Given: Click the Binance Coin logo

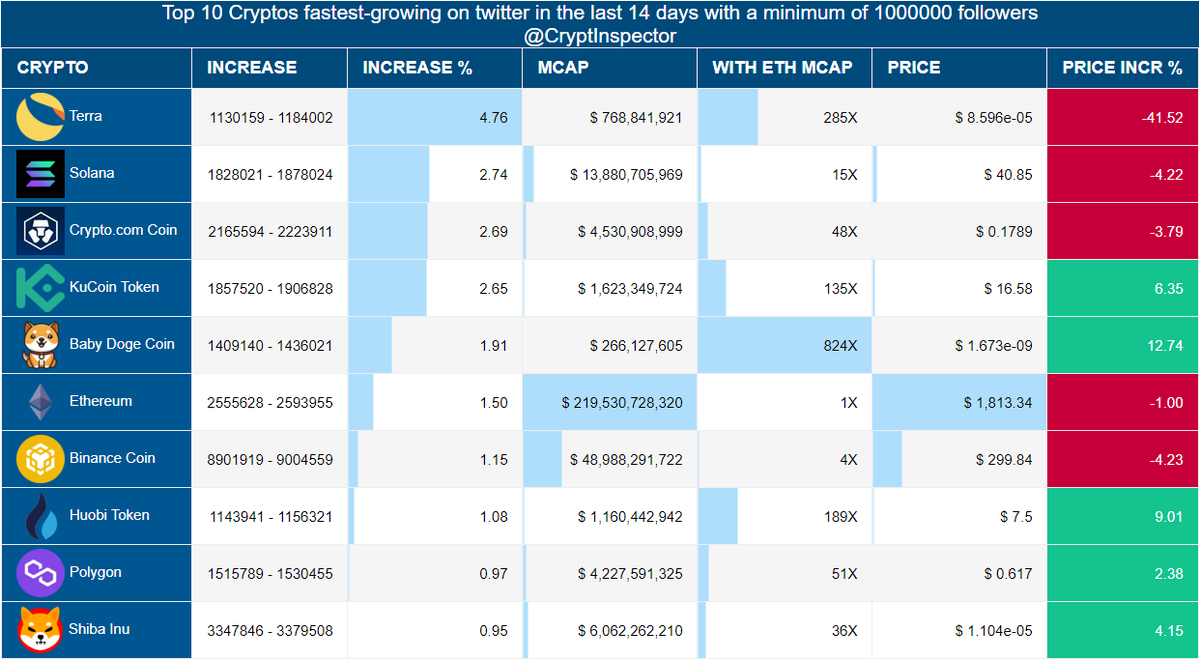Looking at the screenshot, I should pos(41,459).
